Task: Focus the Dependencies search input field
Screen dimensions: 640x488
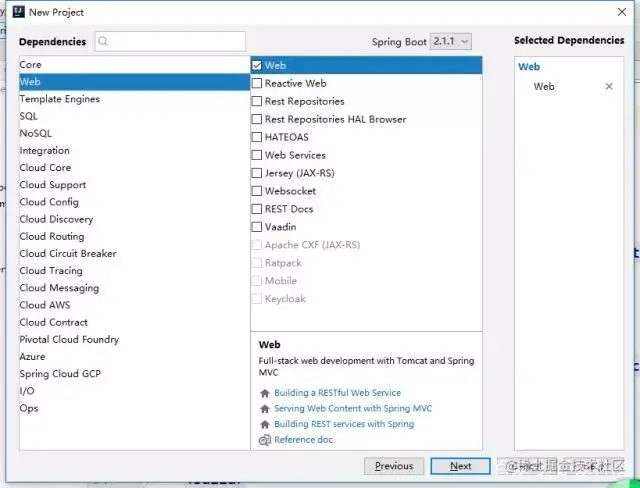Action: (x=170, y=41)
